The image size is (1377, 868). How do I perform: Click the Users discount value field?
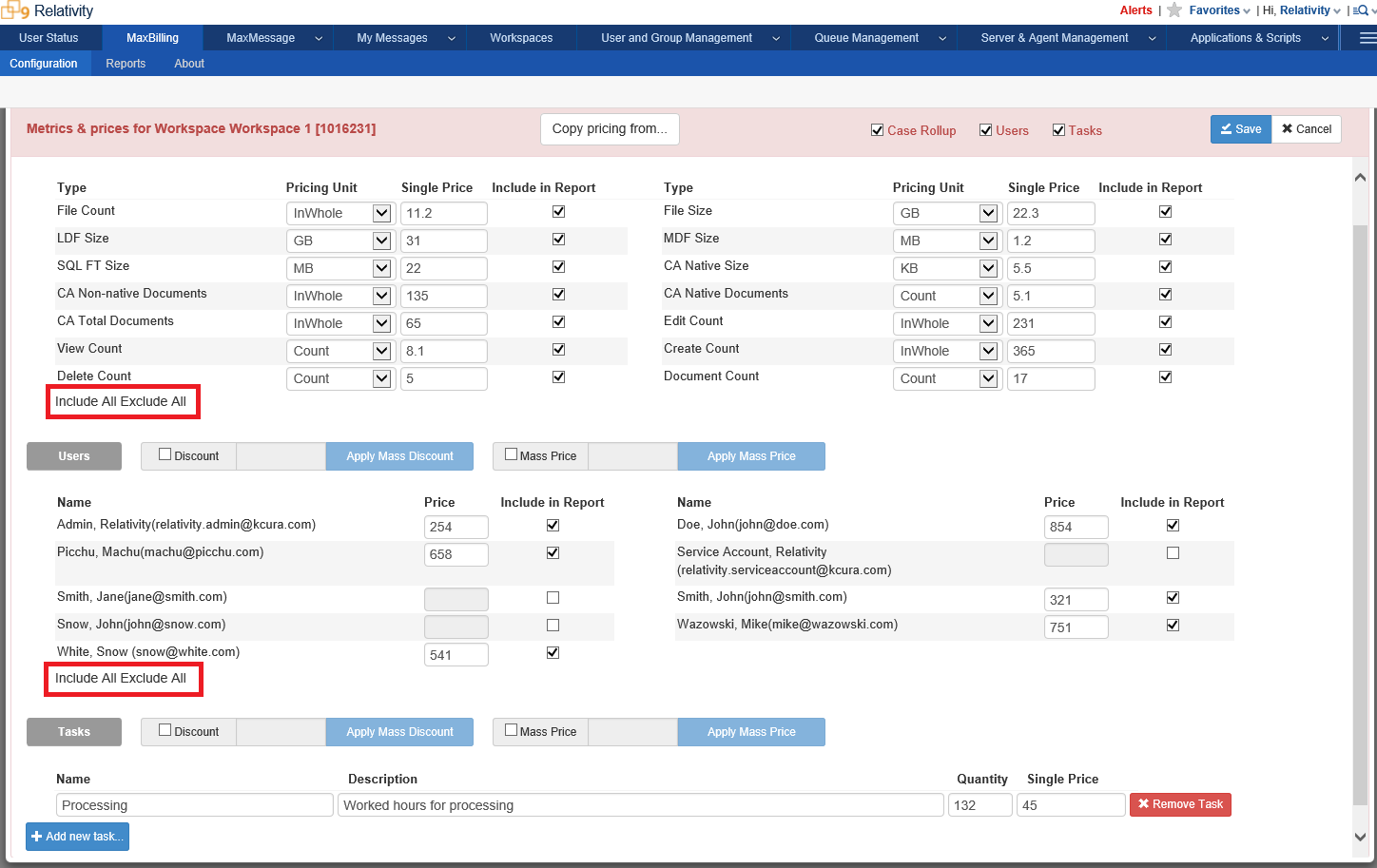point(281,456)
